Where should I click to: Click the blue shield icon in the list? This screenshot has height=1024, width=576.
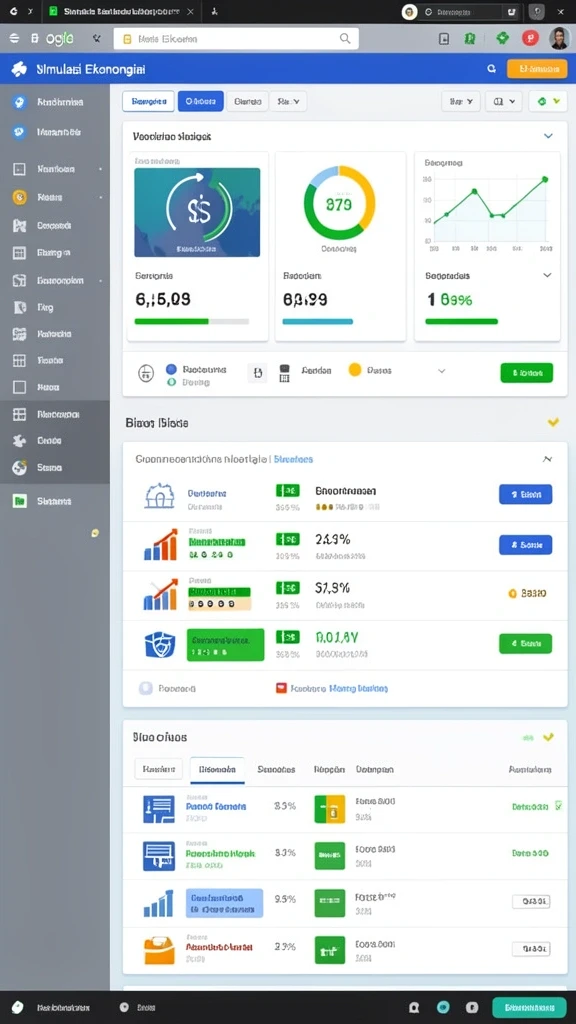pos(159,645)
